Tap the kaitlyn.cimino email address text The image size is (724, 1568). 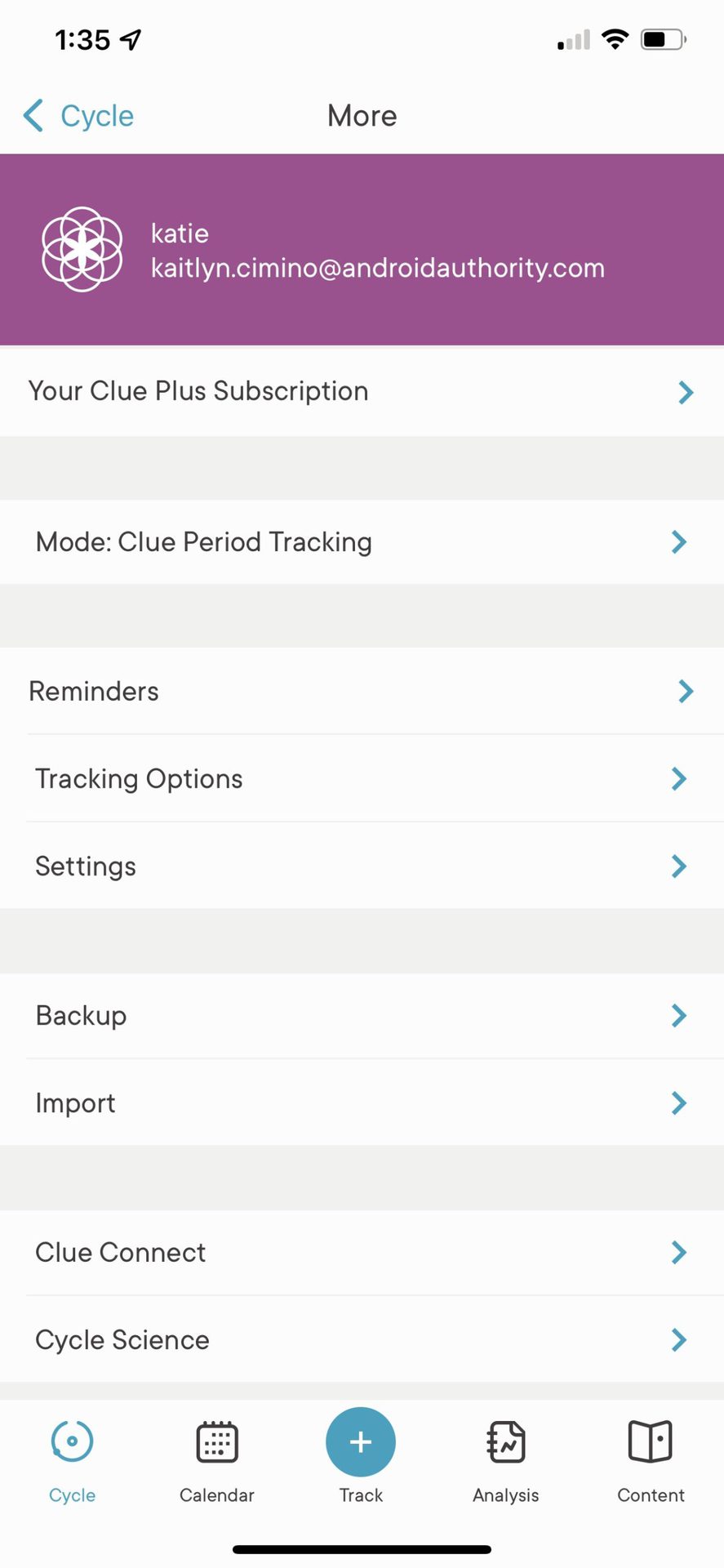(378, 268)
